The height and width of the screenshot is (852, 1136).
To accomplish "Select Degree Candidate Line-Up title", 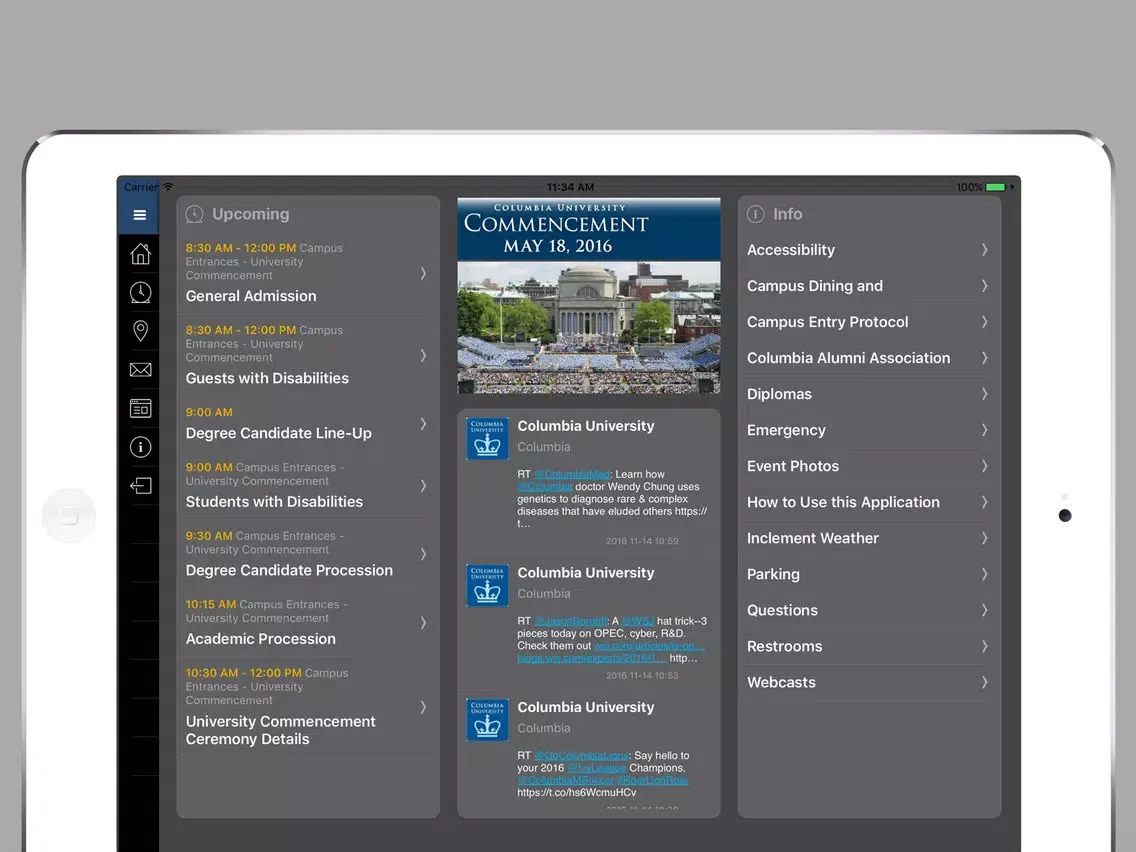I will [278, 433].
